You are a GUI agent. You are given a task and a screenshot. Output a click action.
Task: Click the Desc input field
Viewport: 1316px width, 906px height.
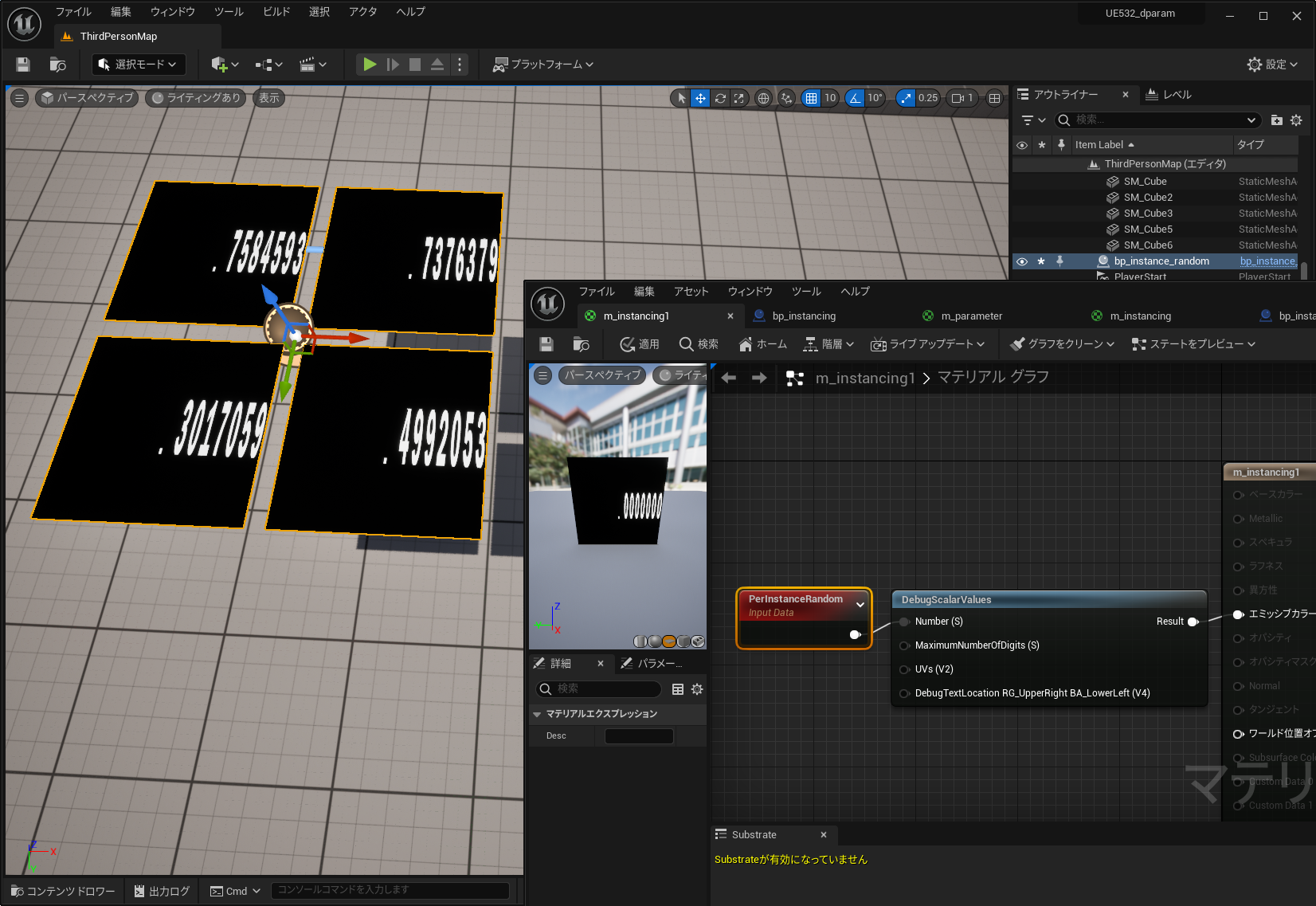click(639, 736)
